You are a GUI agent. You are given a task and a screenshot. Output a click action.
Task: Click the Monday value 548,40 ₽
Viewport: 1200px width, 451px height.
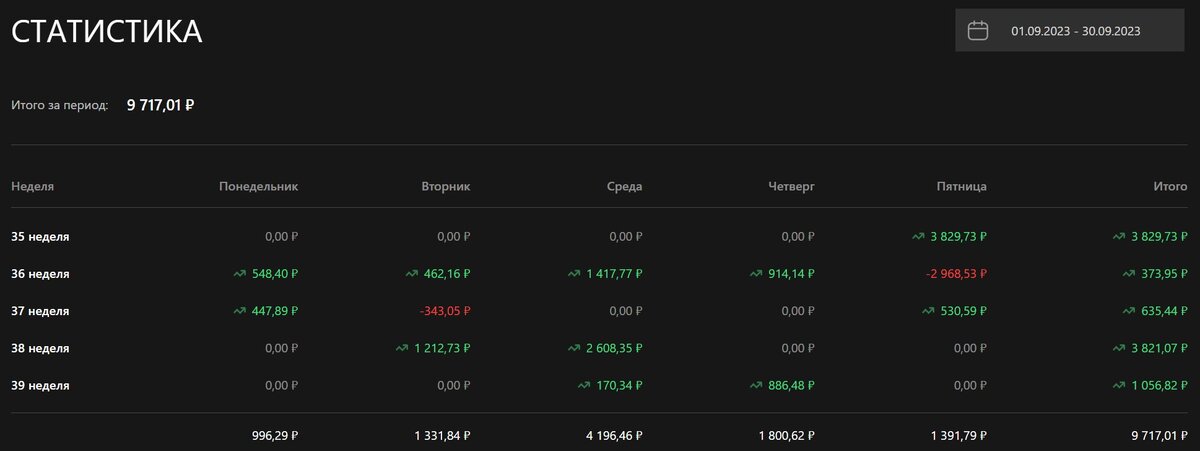[274, 274]
